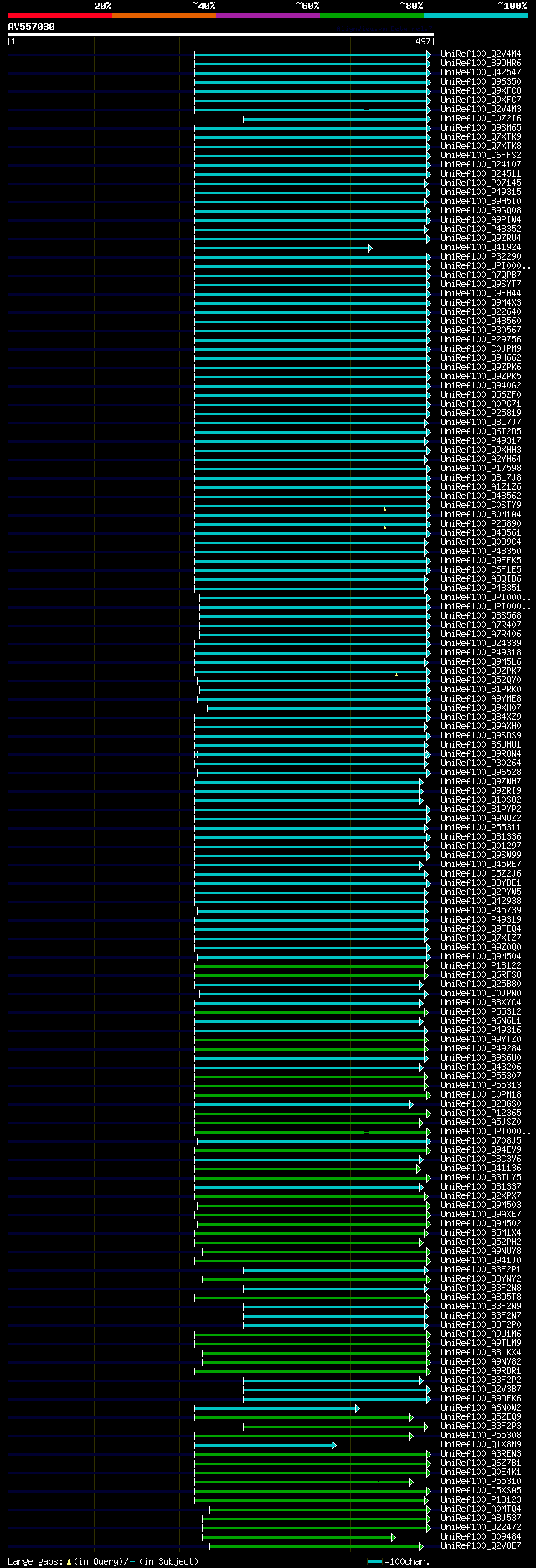Select label UniRef100_Q9SM65
The width and height of the screenshot is (536, 1568).
click(x=481, y=127)
